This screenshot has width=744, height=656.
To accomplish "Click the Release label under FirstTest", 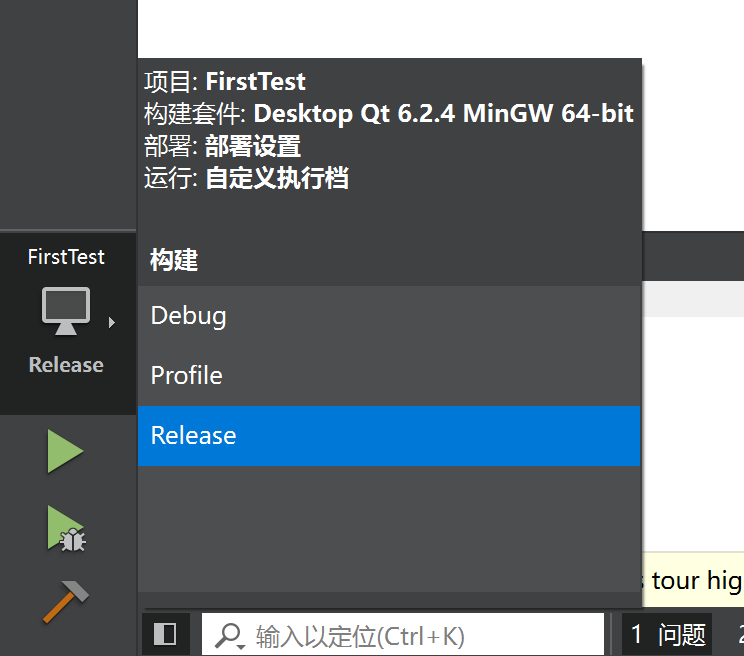I will (66, 365).
